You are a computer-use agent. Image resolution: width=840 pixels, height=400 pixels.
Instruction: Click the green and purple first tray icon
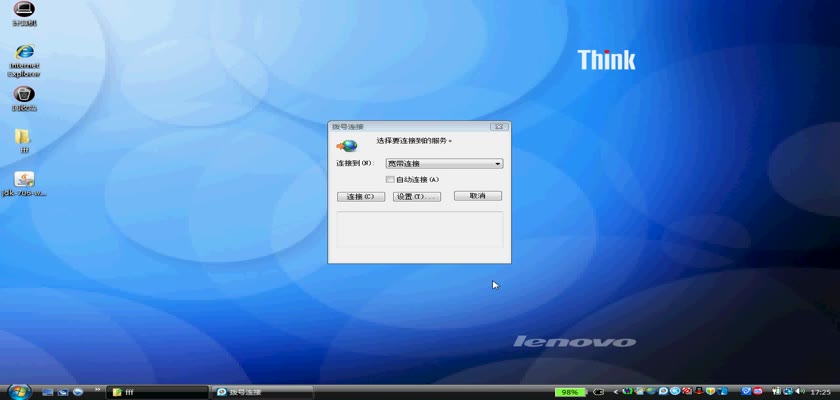pyautogui.click(x=628, y=392)
